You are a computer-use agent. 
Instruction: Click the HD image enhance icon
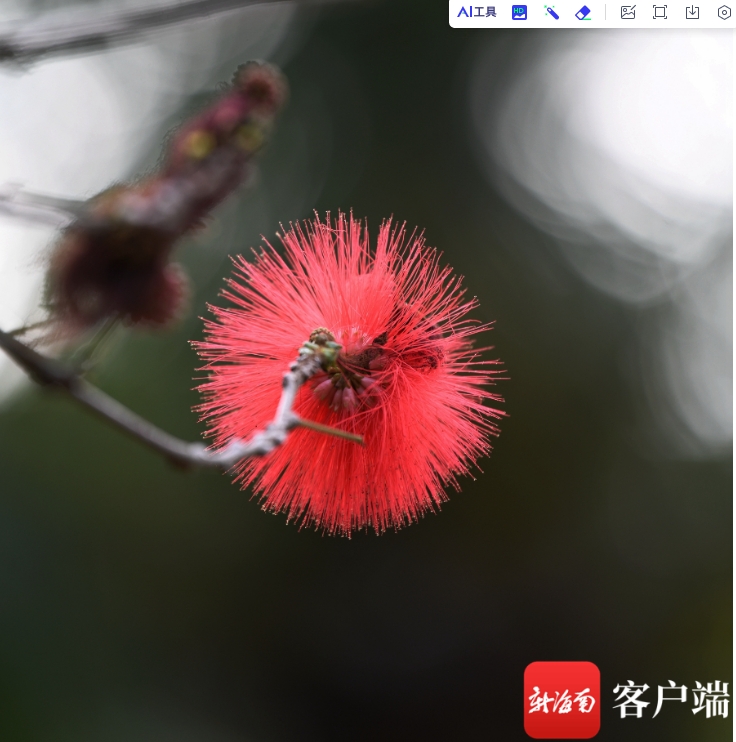click(519, 12)
